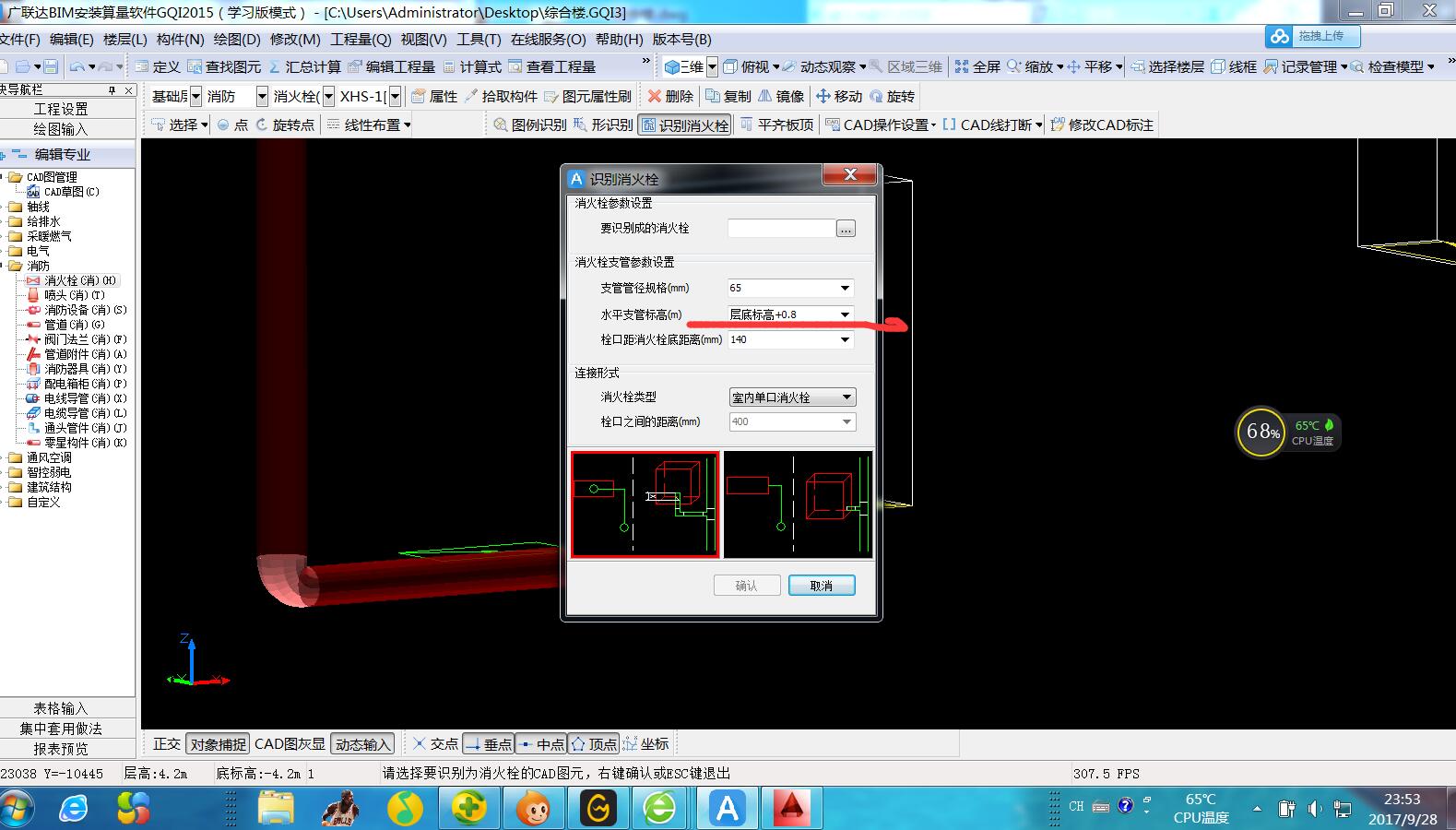The image size is (1456, 830).
Task: Open 楼层(L) menu
Action: point(125,39)
